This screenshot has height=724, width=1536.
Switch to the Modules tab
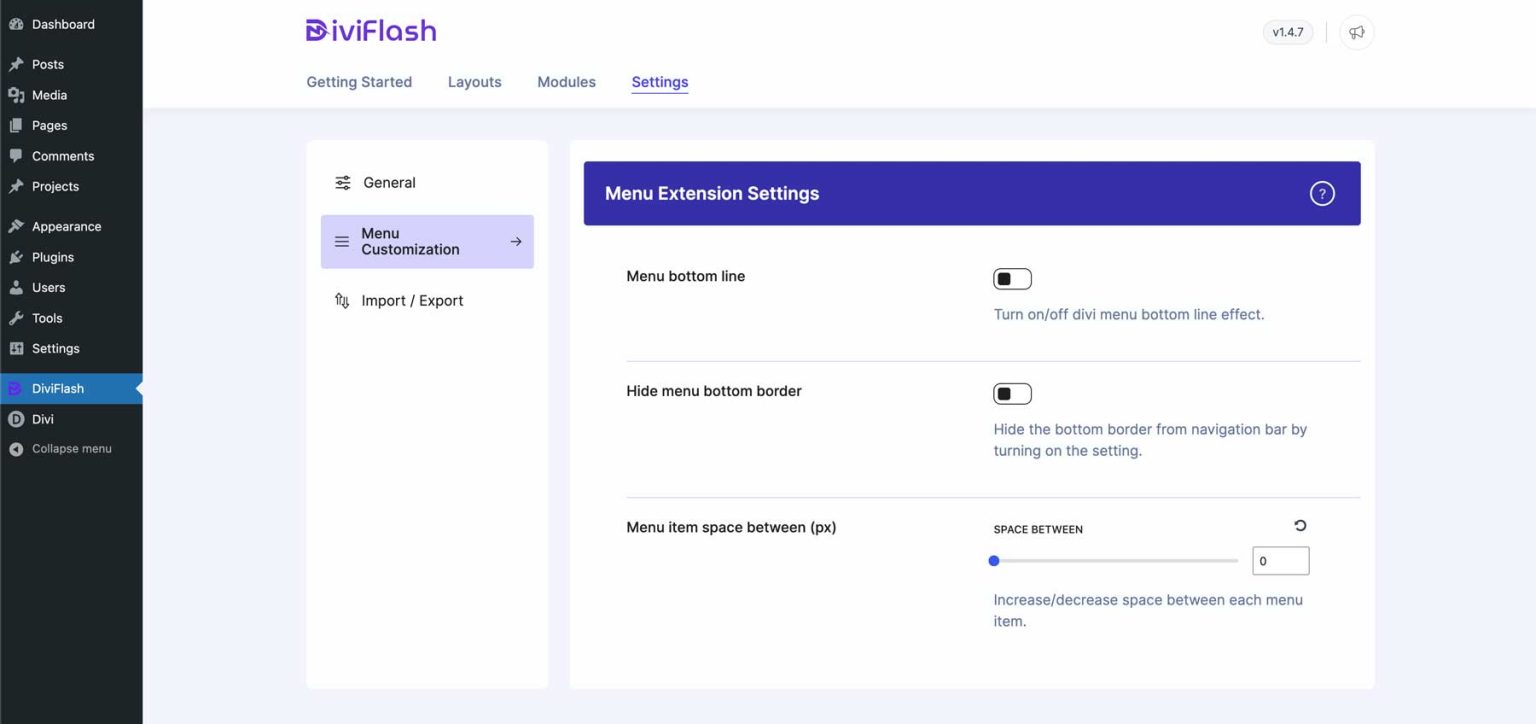click(566, 82)
